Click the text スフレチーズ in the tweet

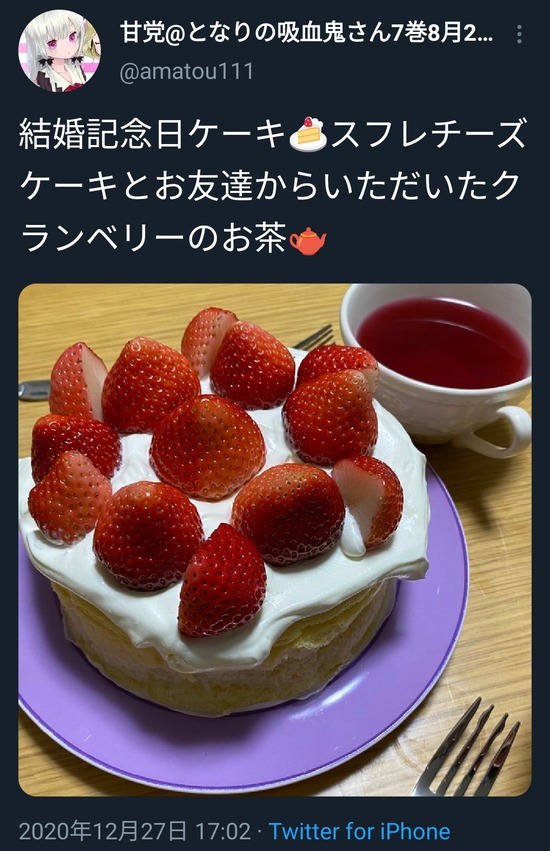click(429, 135)
